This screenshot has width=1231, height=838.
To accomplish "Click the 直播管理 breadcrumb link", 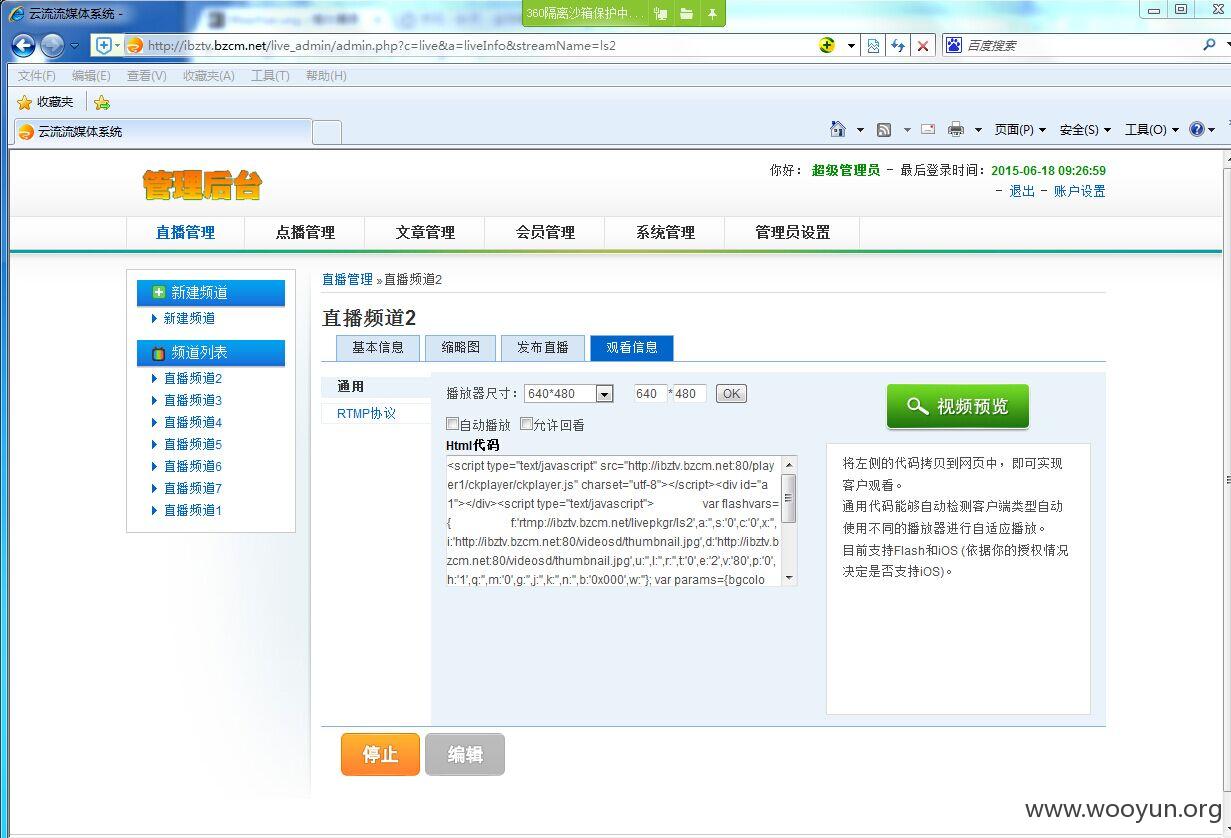I will 347,279.
